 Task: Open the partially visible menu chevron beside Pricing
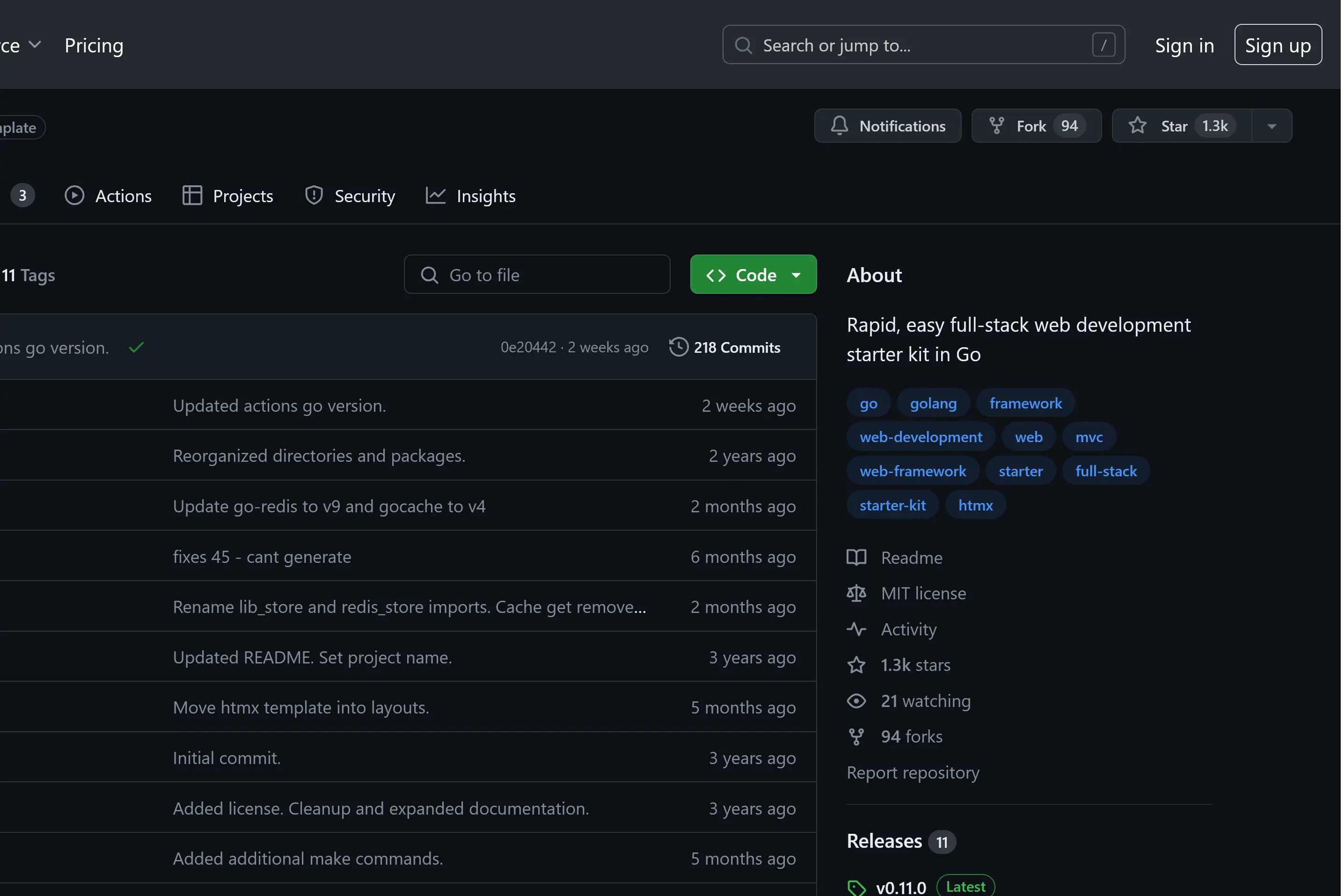pos(35,44)
